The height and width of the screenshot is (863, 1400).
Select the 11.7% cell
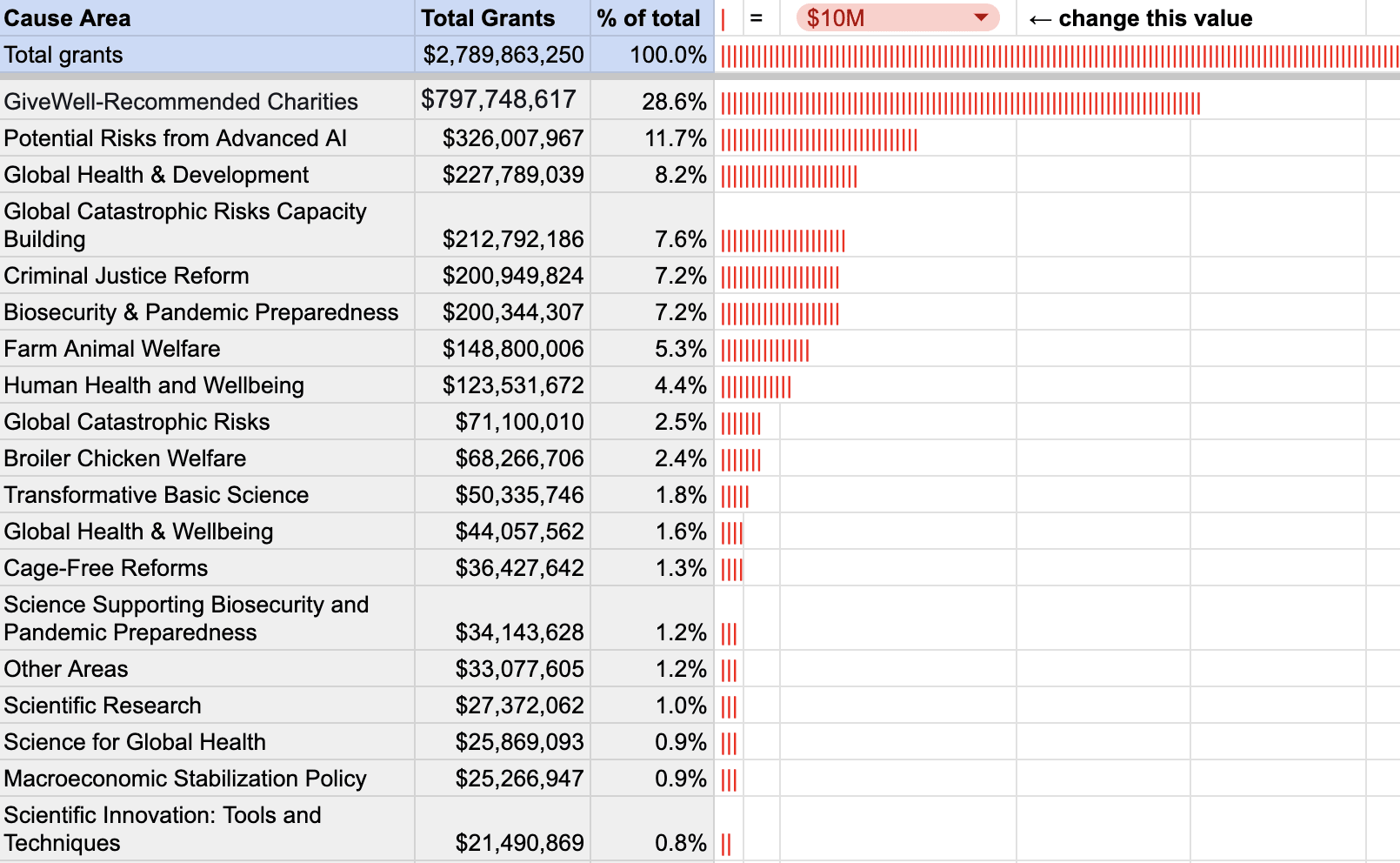[652, 138]
